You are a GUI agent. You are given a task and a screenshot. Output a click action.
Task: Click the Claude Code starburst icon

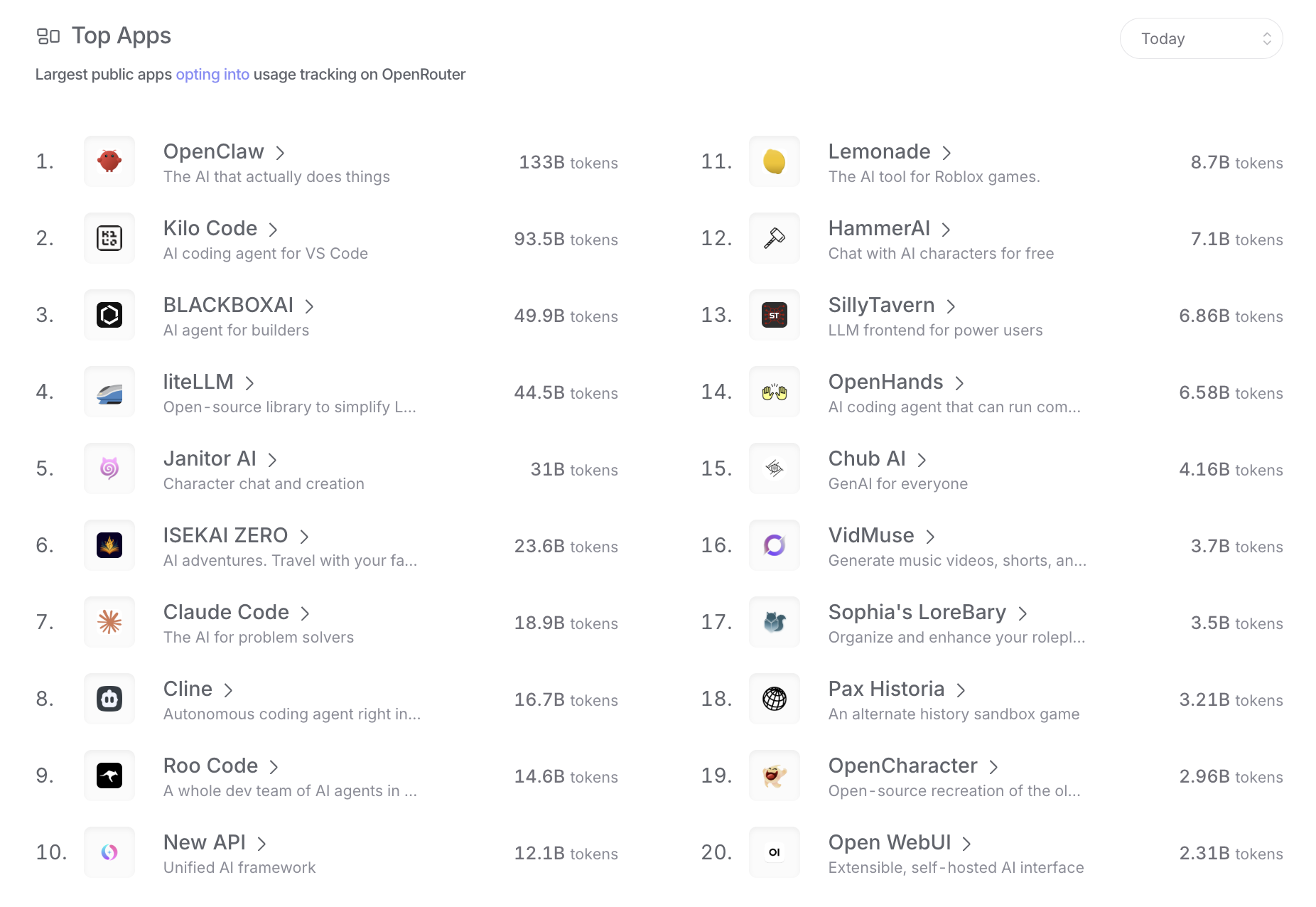tap(109, 622)
